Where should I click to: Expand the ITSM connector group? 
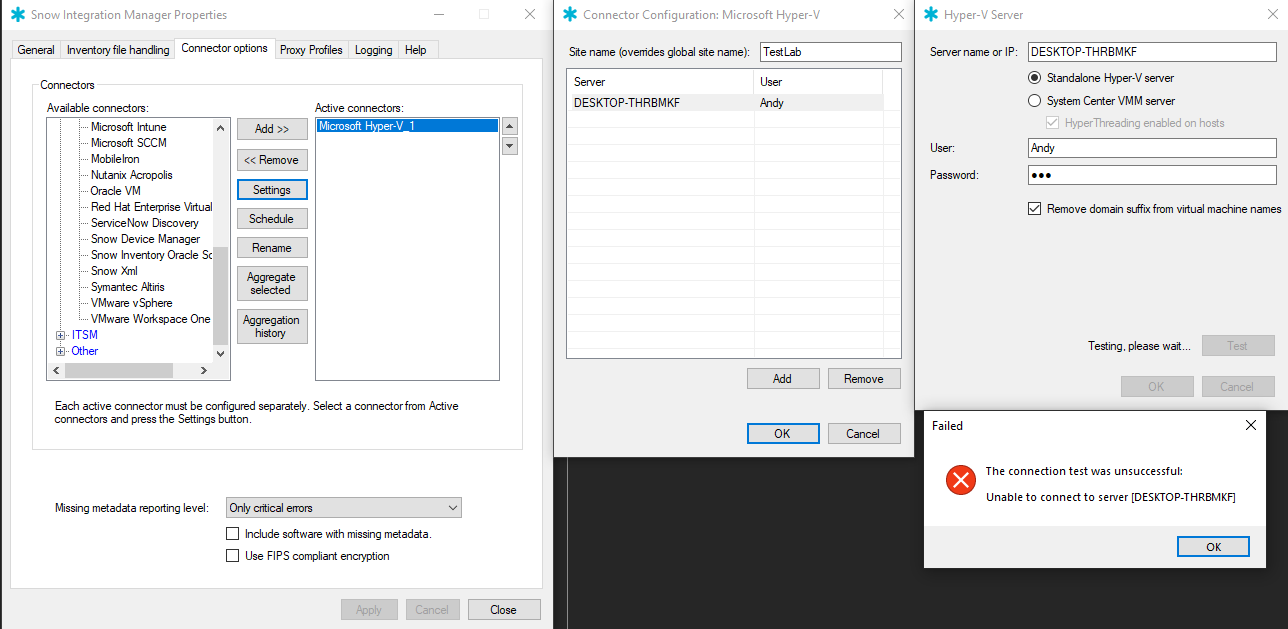click(x=60, y=335)
